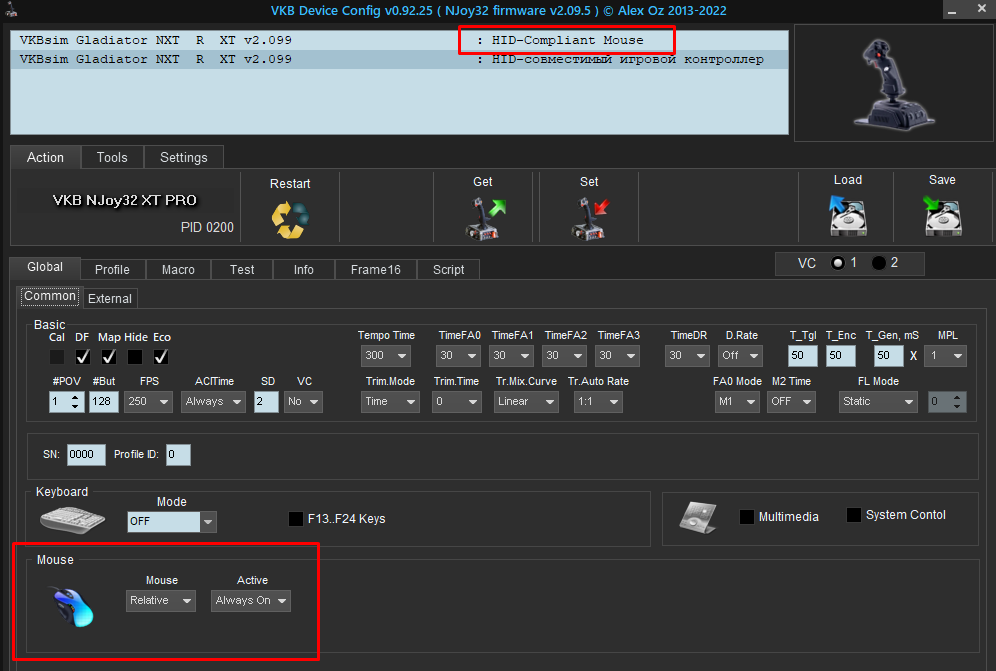Screen dimensions: 996x671
Task: Open the ACITime Always dropdown
Action: tap(213, 402)
